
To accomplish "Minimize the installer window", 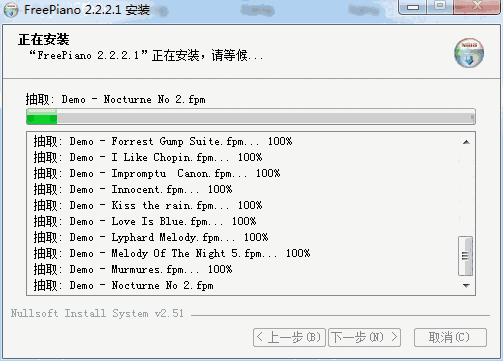I will coord(413,7).
